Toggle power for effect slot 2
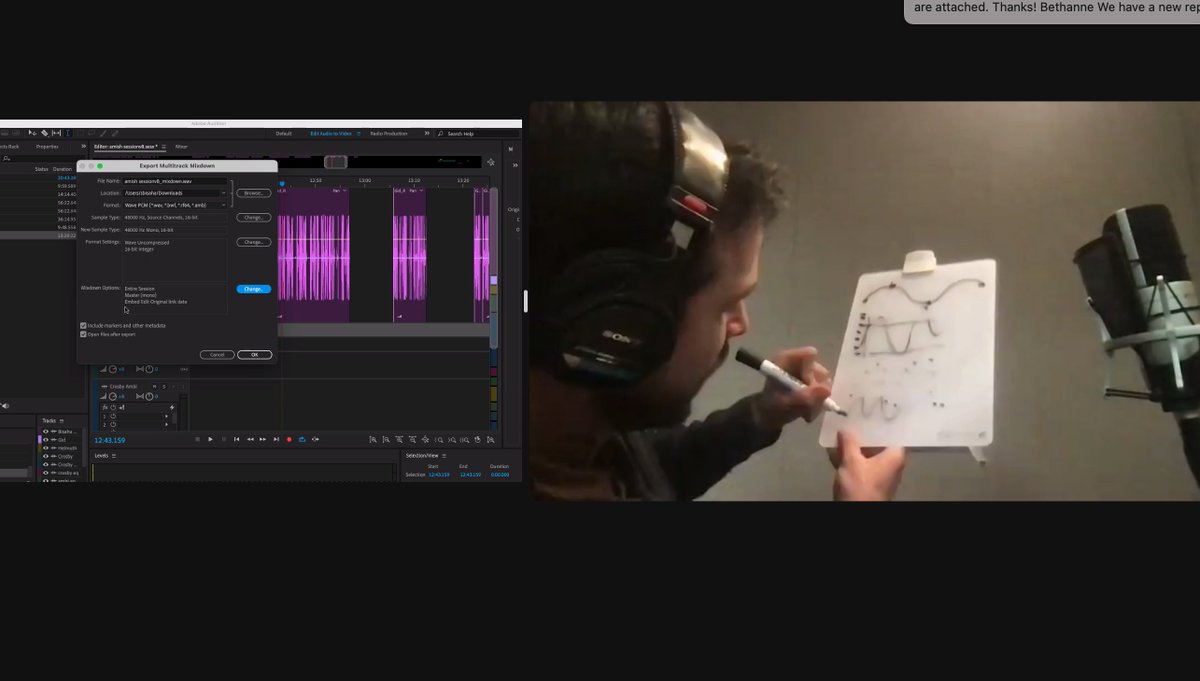1200x681 pixels. [x=113, y=425]
